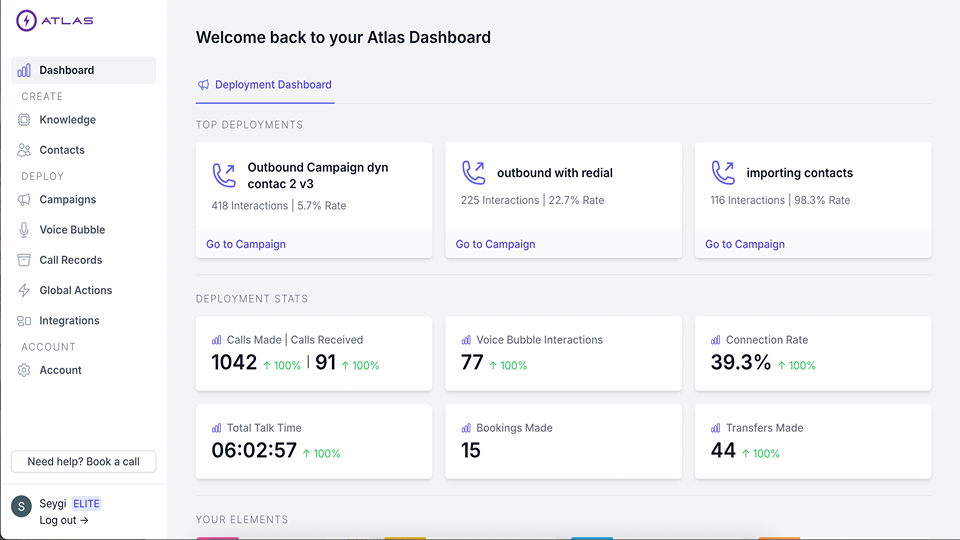The height and width of the screenshot is (540, 960).
Task: Click the chart icon beside Bookings Made
Action: coord(466,428)
